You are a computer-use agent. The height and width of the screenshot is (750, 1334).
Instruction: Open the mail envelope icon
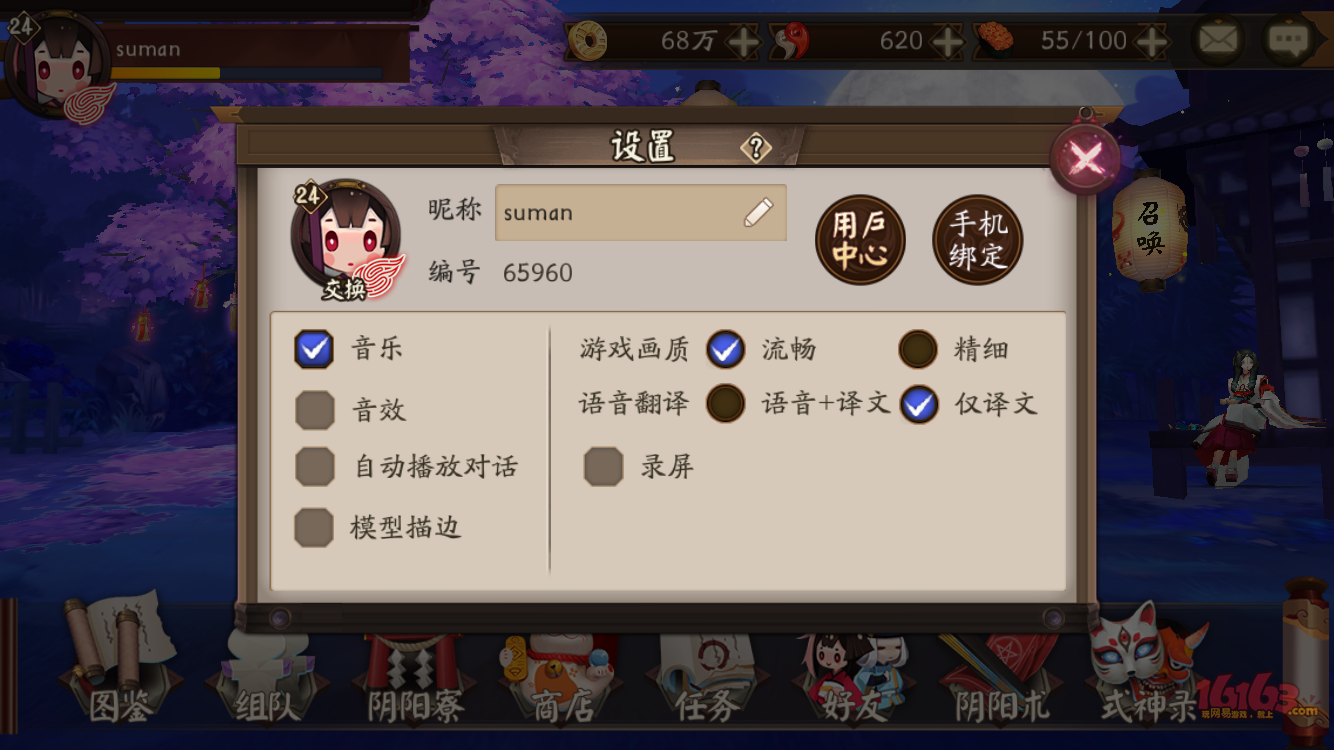coord(1218,41)
